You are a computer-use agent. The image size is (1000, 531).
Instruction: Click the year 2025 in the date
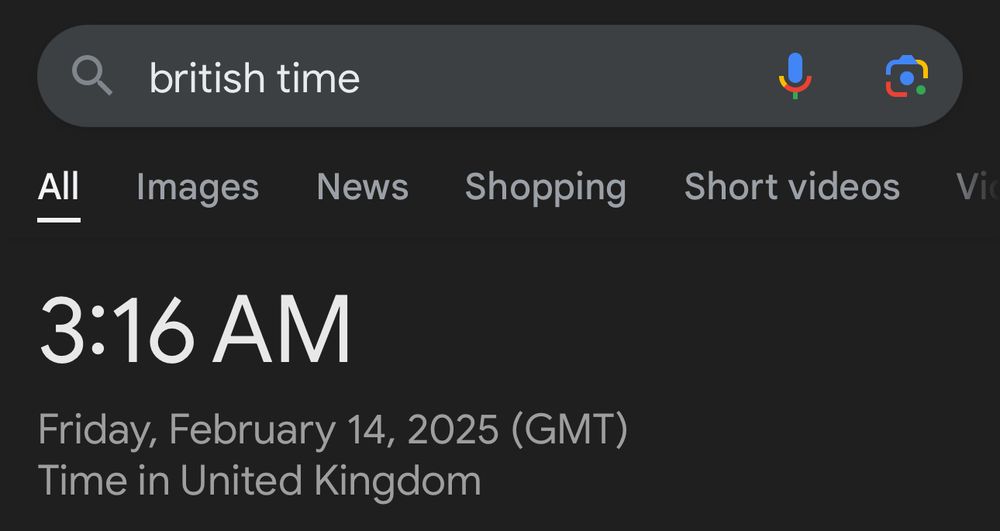coord(452,429)
